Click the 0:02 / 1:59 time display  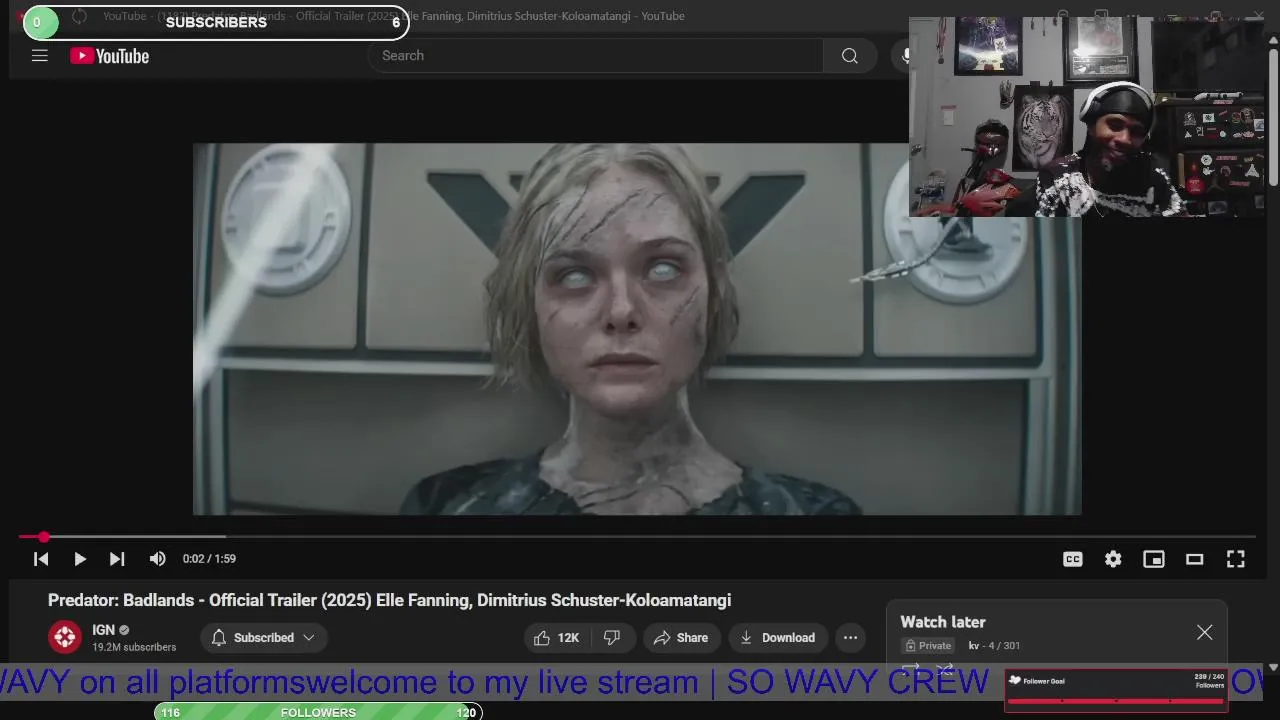click(209, 559)
